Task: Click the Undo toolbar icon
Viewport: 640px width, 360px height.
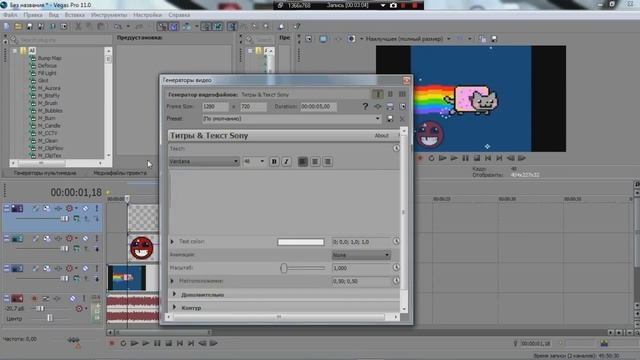Action: (x=118, y=27)
